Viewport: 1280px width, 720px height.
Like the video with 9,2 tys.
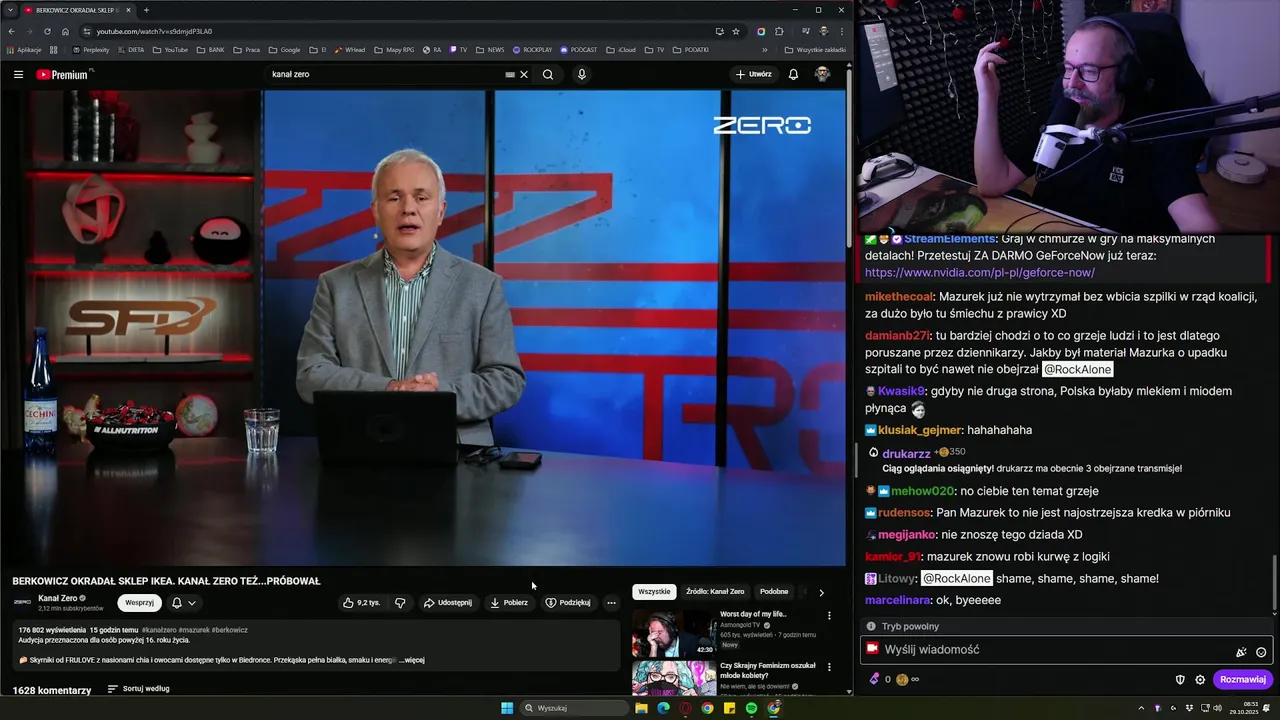click(x=362, y=603)
